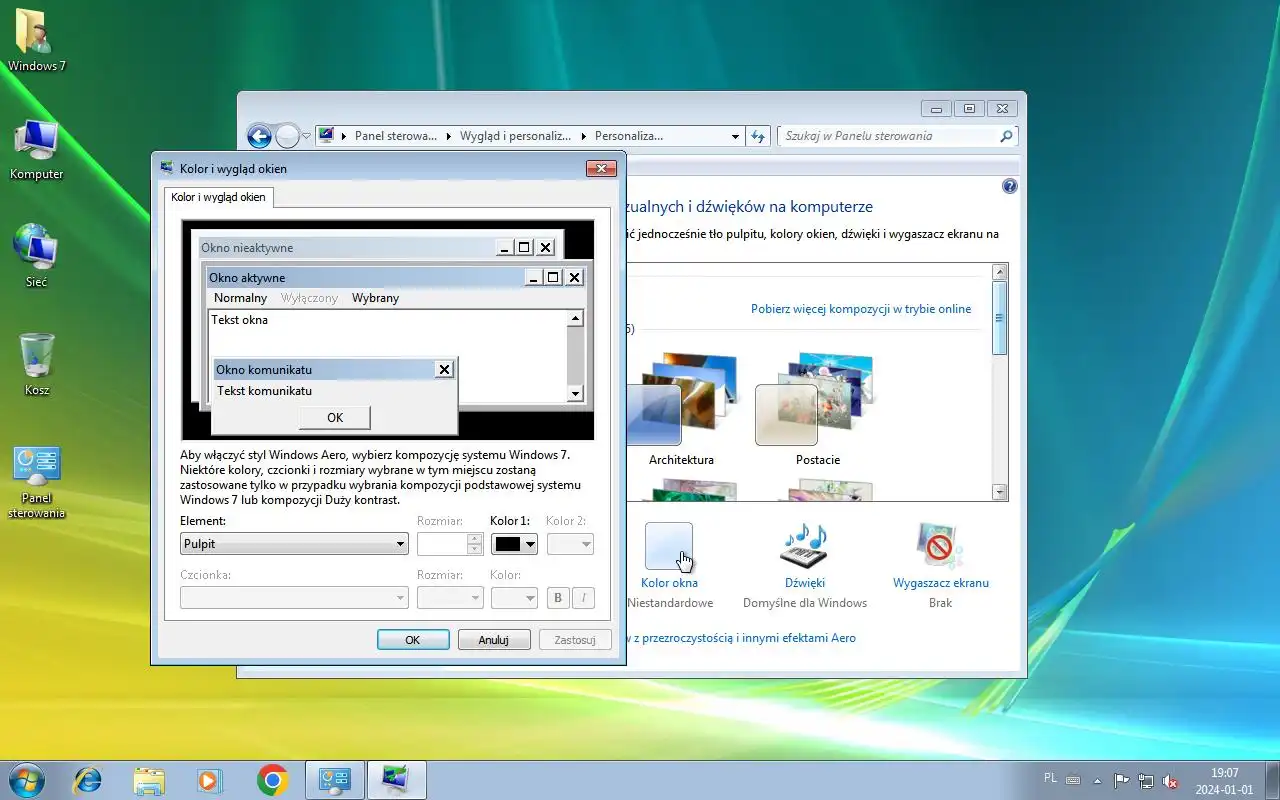This screenshot has height=800, width=1280.
Task: Open Pobierz więcej kompozycji w trybie online
Action: [x=861, y=309]
